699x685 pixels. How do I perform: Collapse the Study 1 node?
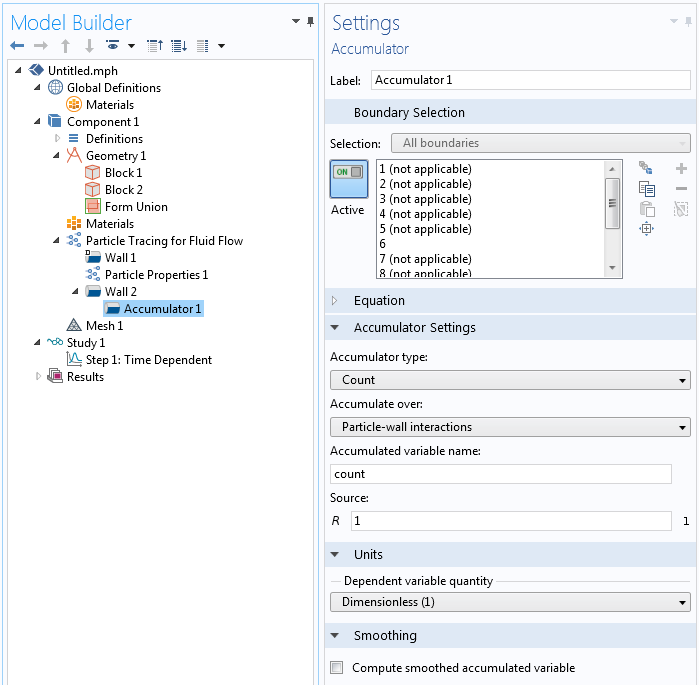point(37,342)
